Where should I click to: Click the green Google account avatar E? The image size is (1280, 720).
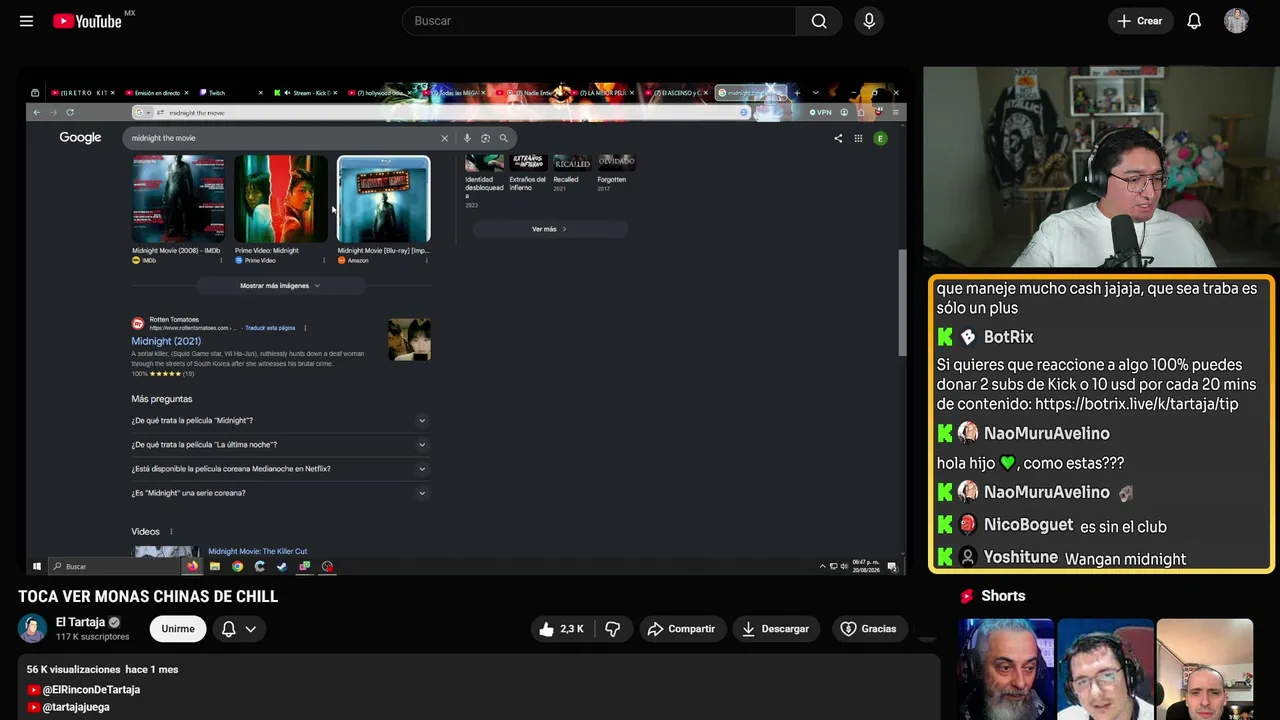880,138
